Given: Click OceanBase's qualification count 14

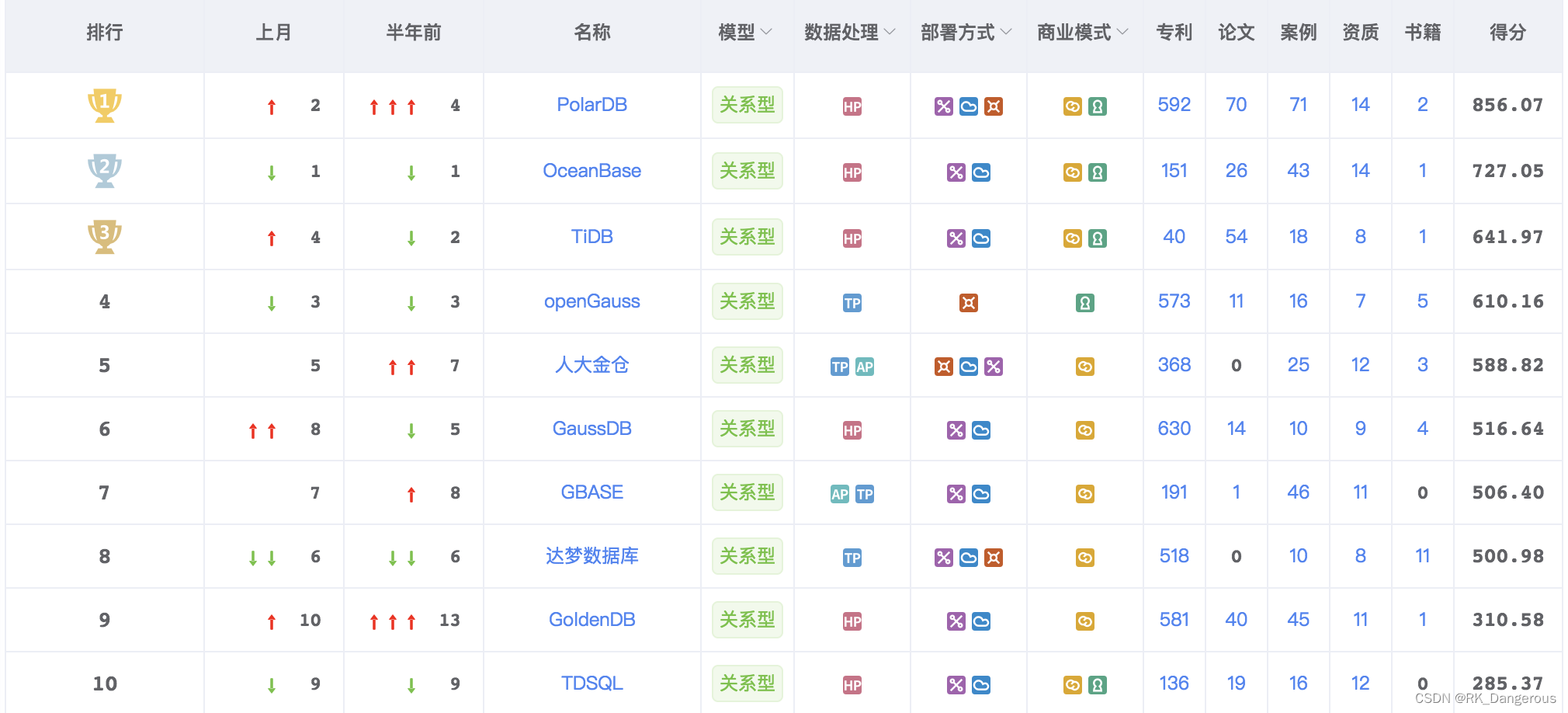Looking at the screenshot, I should pos(1361,171).
